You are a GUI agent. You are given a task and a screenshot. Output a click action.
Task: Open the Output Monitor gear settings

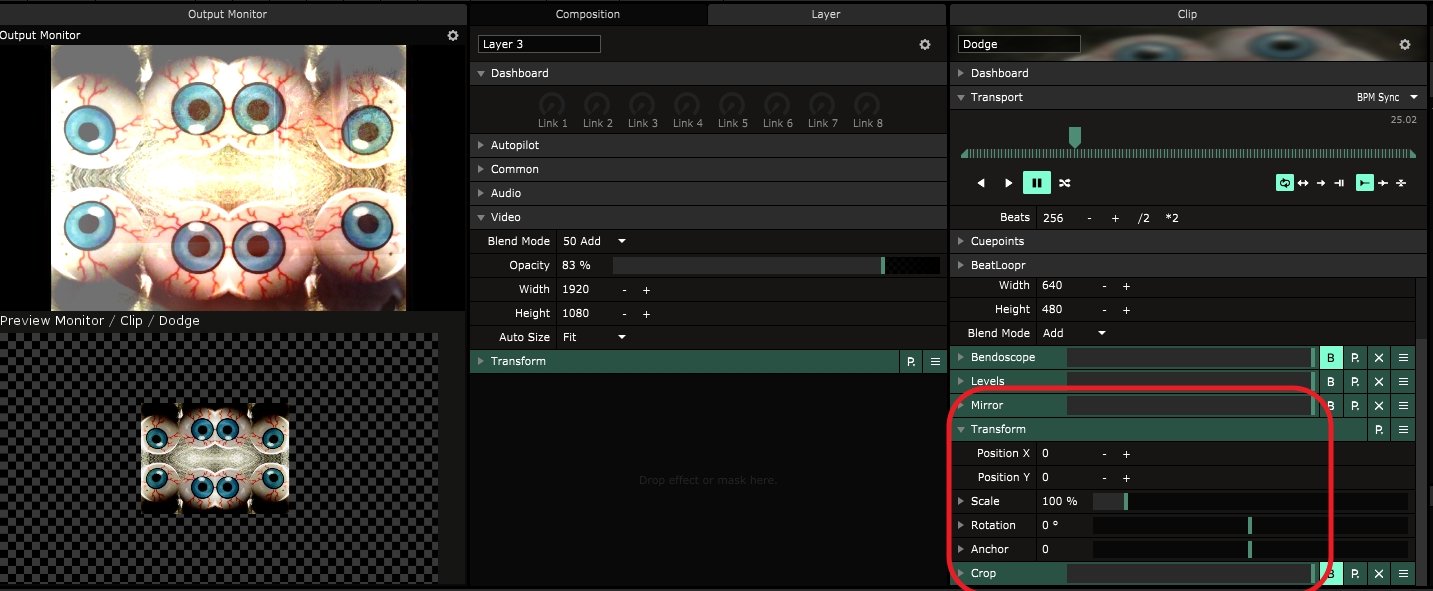click(453, 36)
